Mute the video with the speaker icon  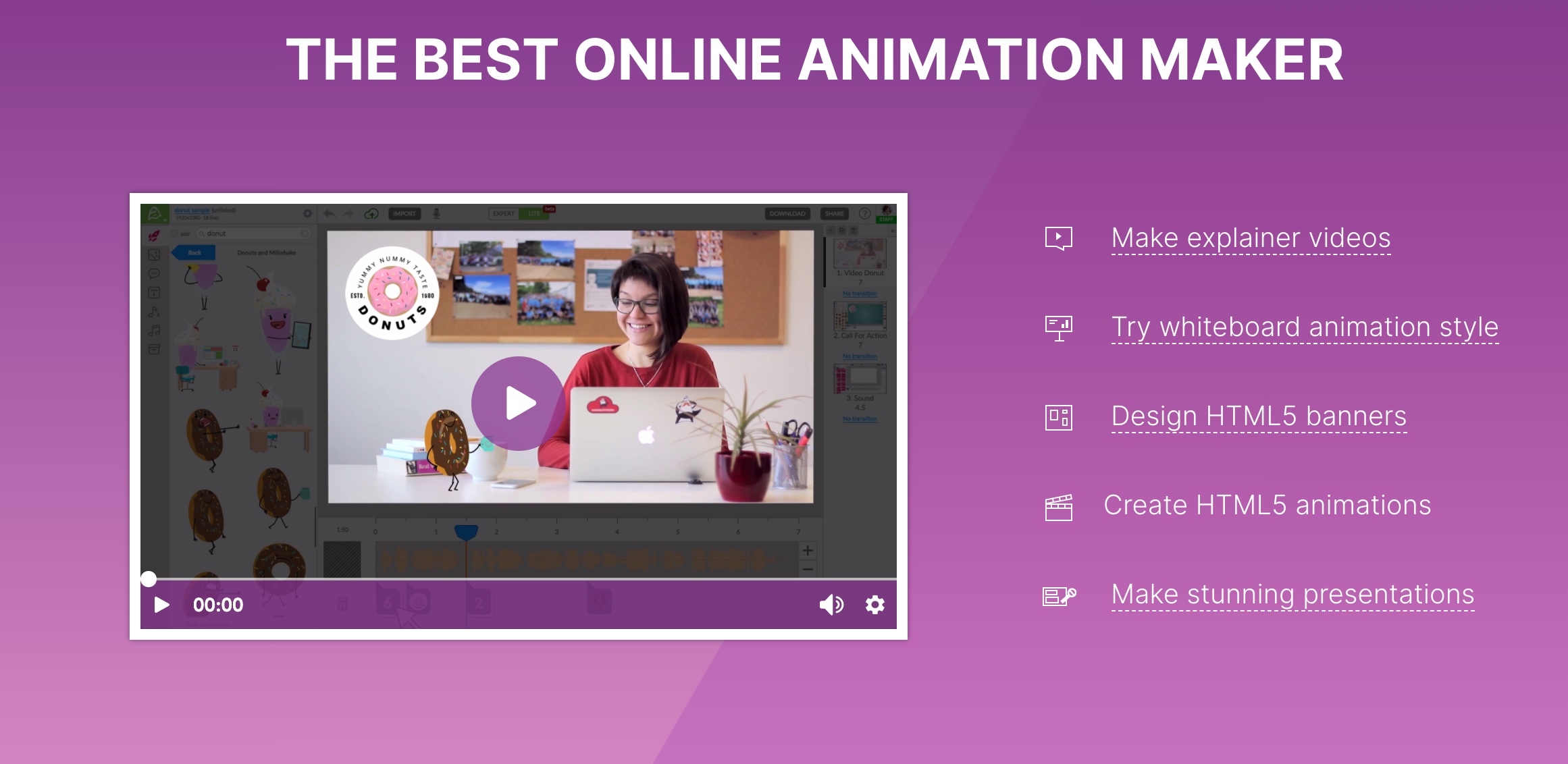(x=831, y=605)
